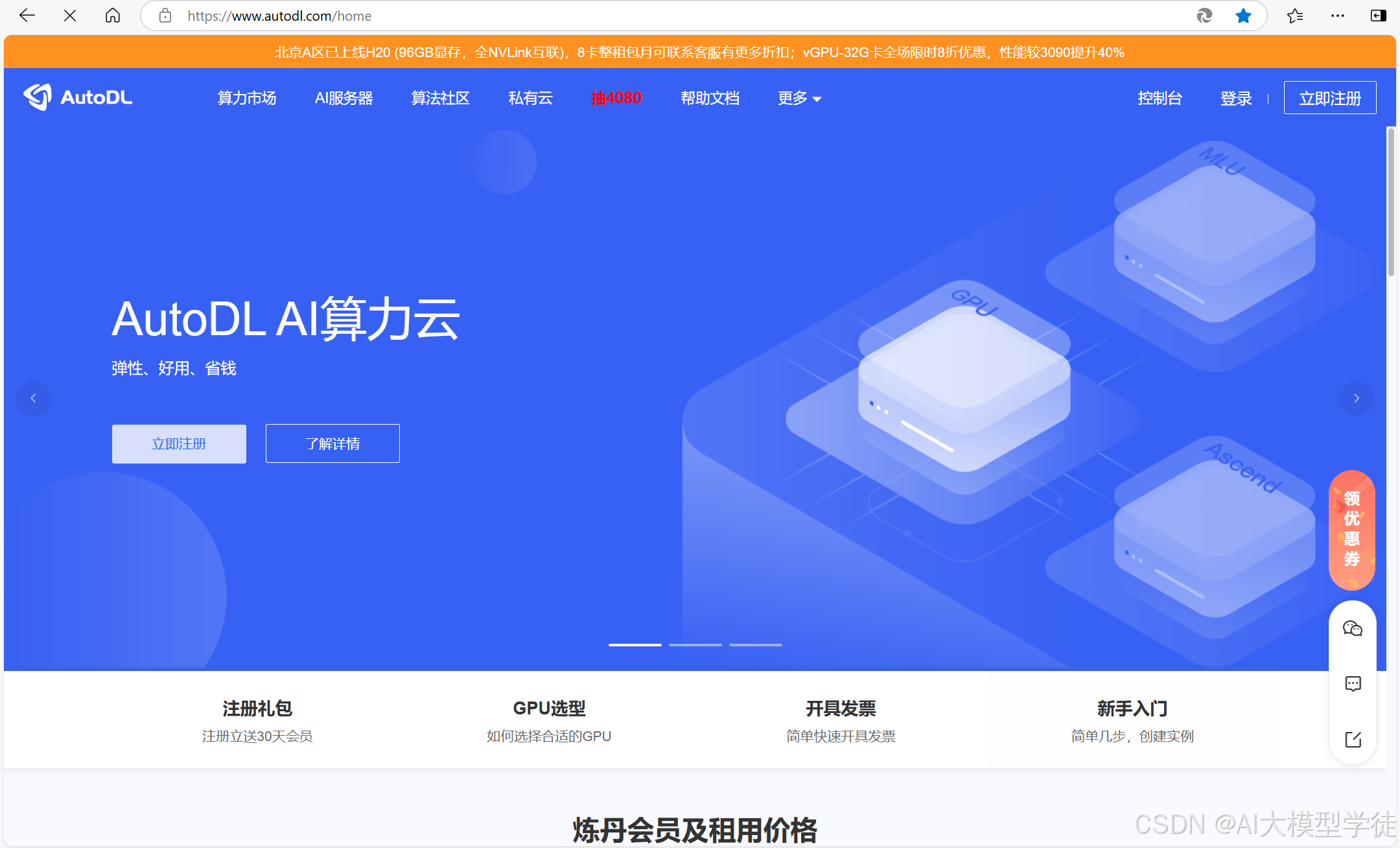Open 帮助文档 navigation item

pyautogui.click(x=710, y=99)
